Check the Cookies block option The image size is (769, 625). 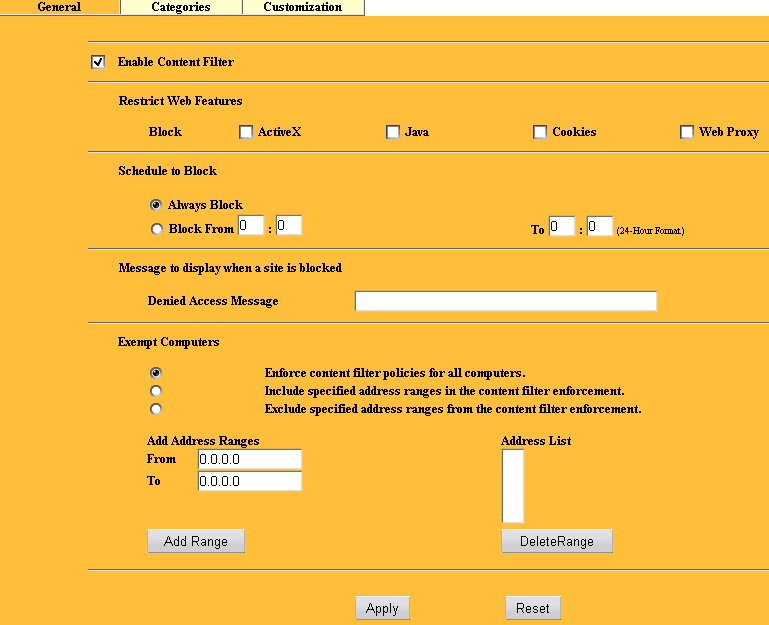tap(540, 132)
